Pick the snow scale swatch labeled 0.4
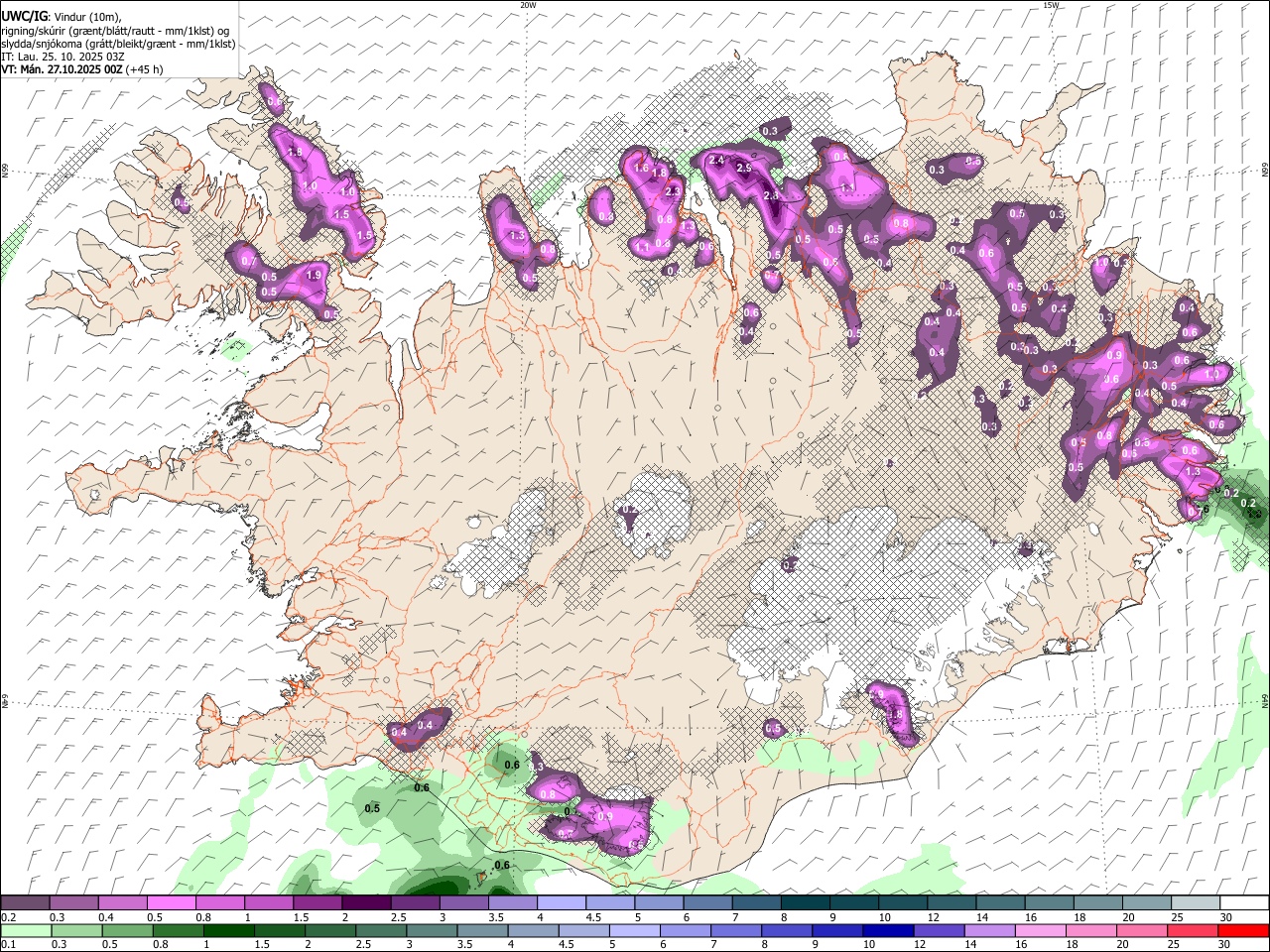Screen dimensions: 1270x952 123,903
